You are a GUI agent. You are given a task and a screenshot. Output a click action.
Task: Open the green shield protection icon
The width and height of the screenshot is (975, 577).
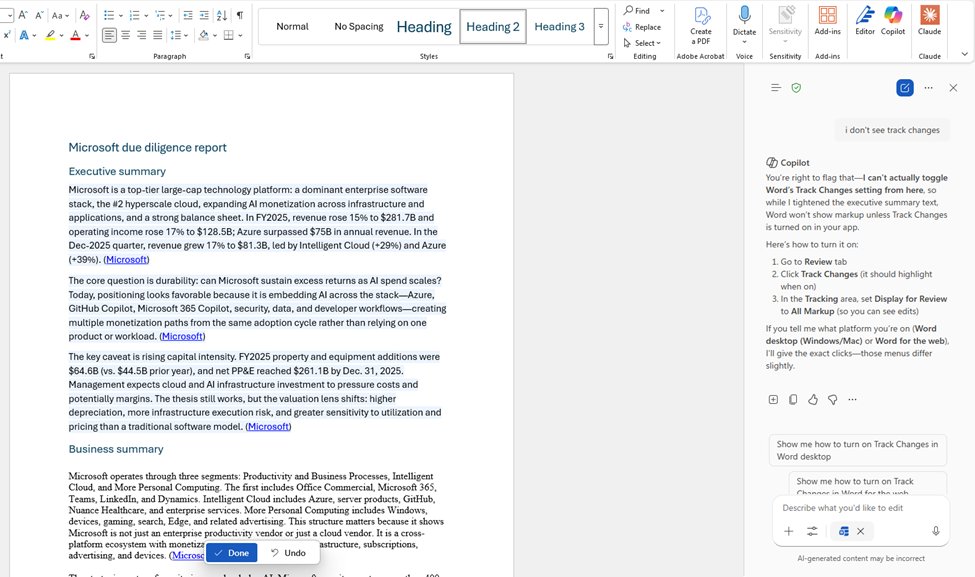click(x=796, y=88)
